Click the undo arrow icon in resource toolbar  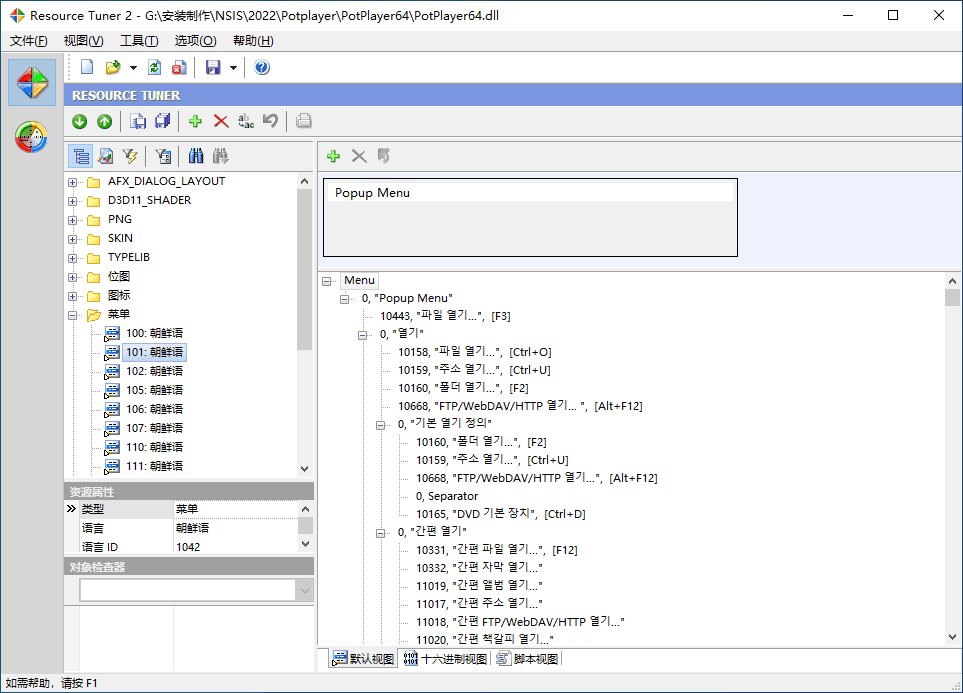(x=270, y=121)
